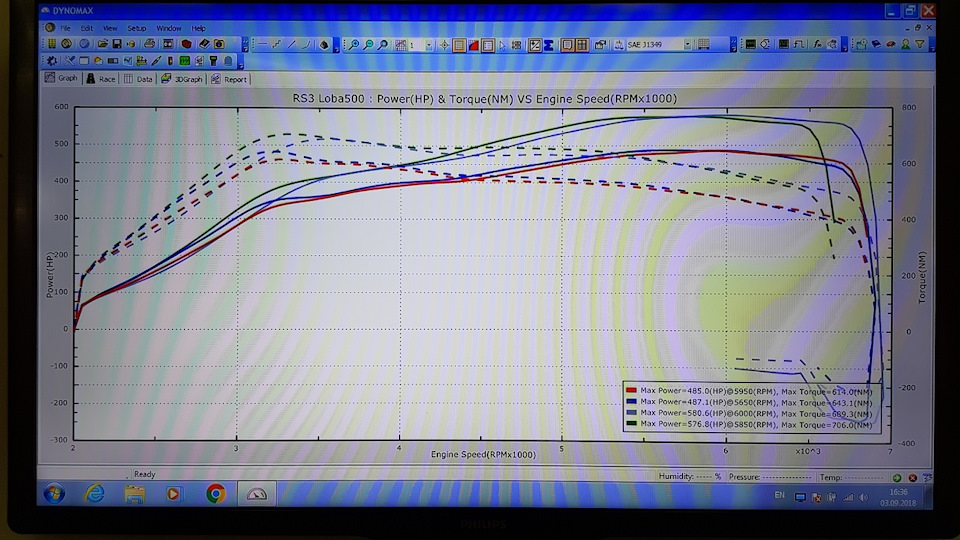Toggle the orange legend box button

pos(568,45)
